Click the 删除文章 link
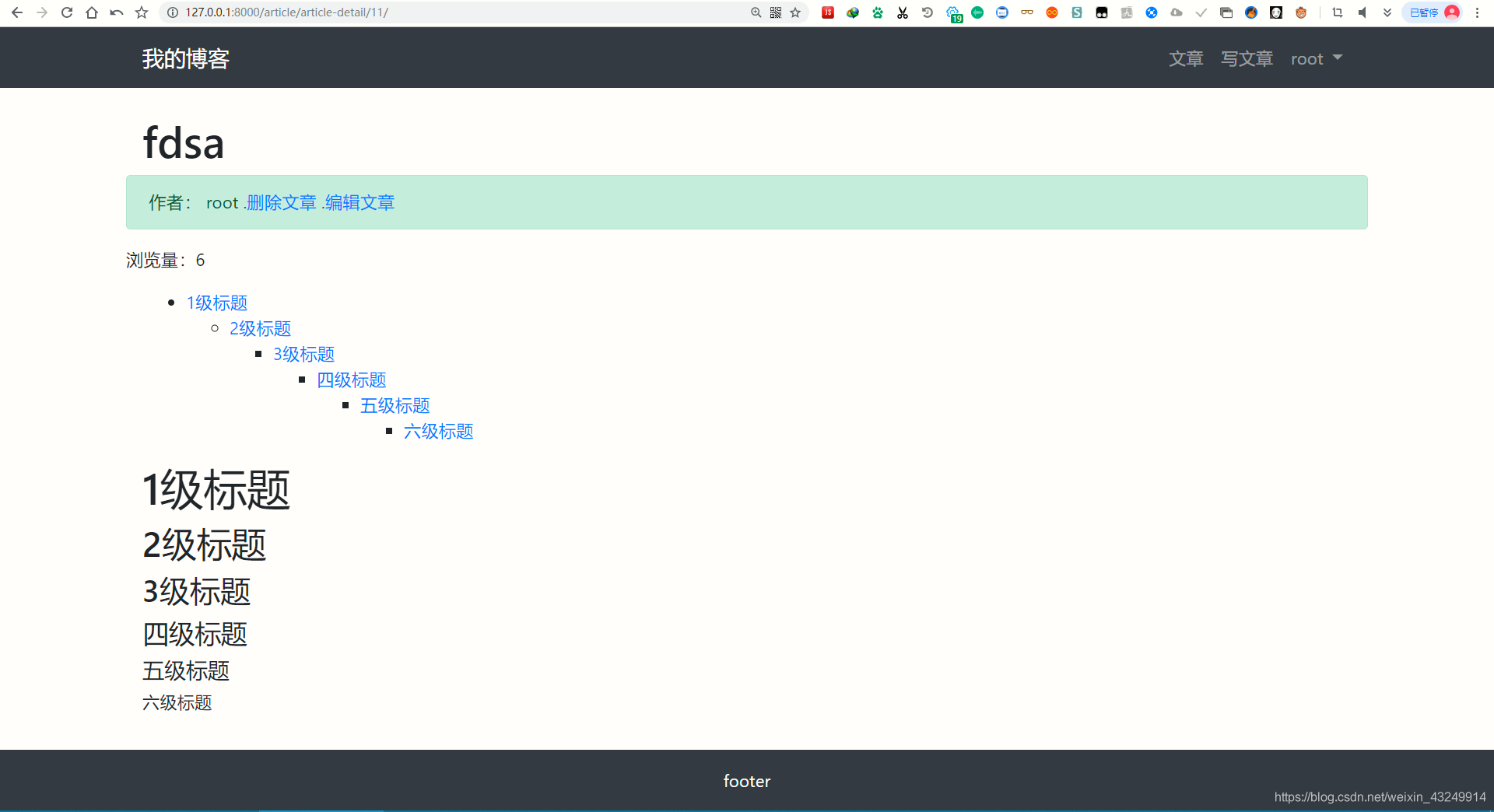Viewport: 1494px width, 812px height. click(281, 203)
